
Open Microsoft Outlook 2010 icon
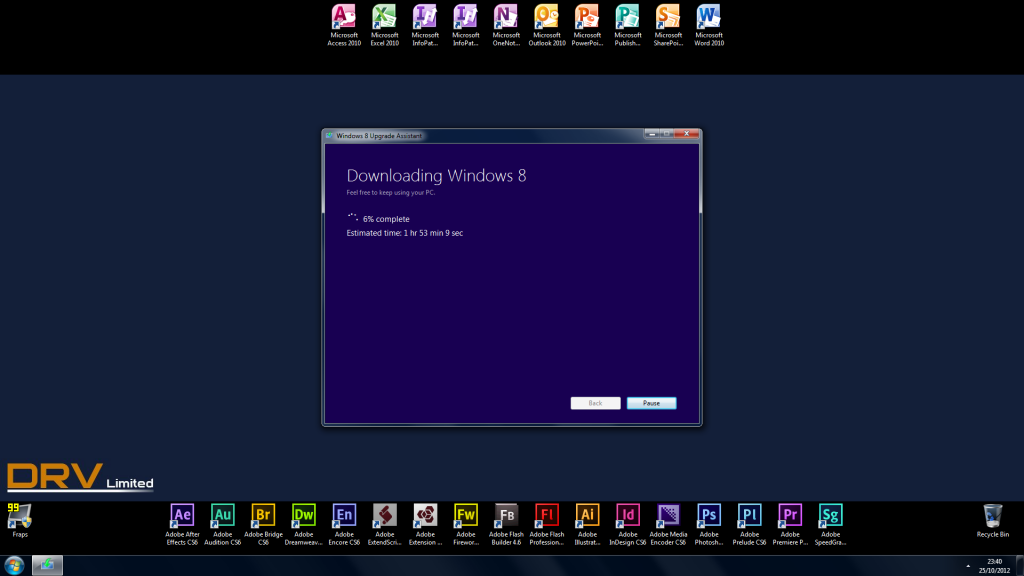[x=547, y=18]
